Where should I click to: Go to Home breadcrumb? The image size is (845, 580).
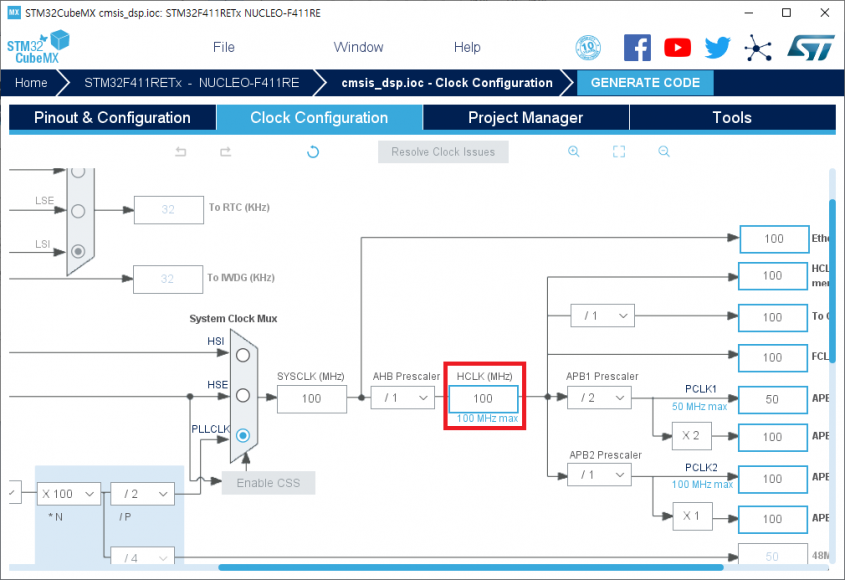[31, 83]
